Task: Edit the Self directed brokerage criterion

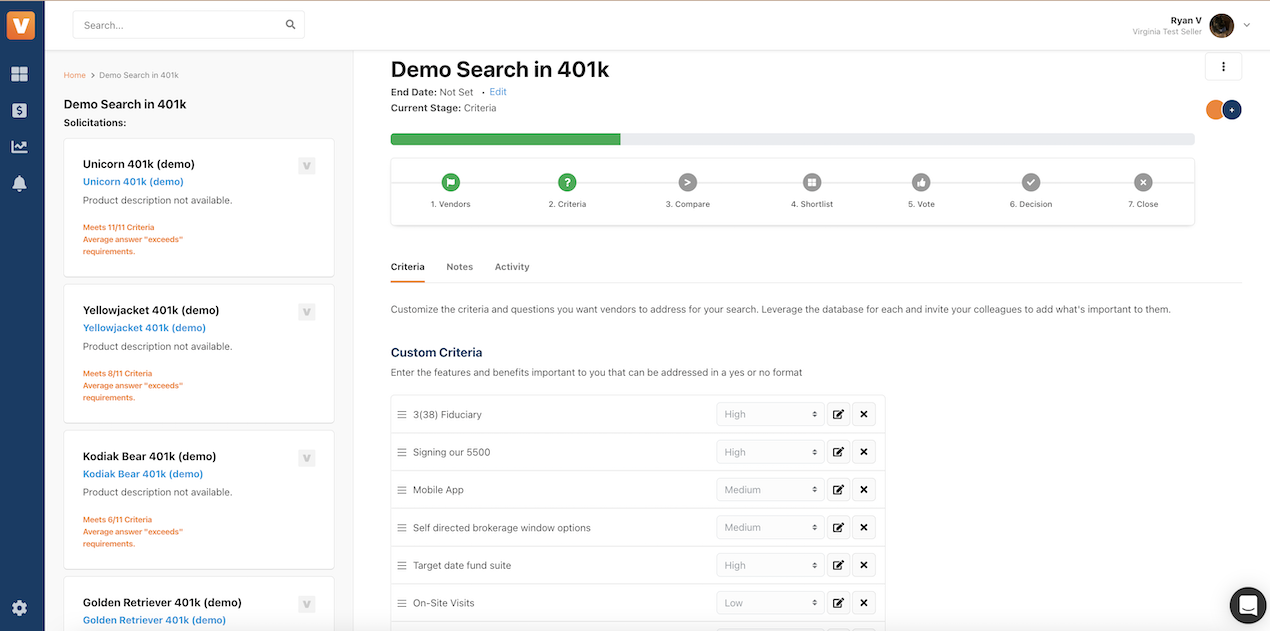Action: (x=838, y=527)
